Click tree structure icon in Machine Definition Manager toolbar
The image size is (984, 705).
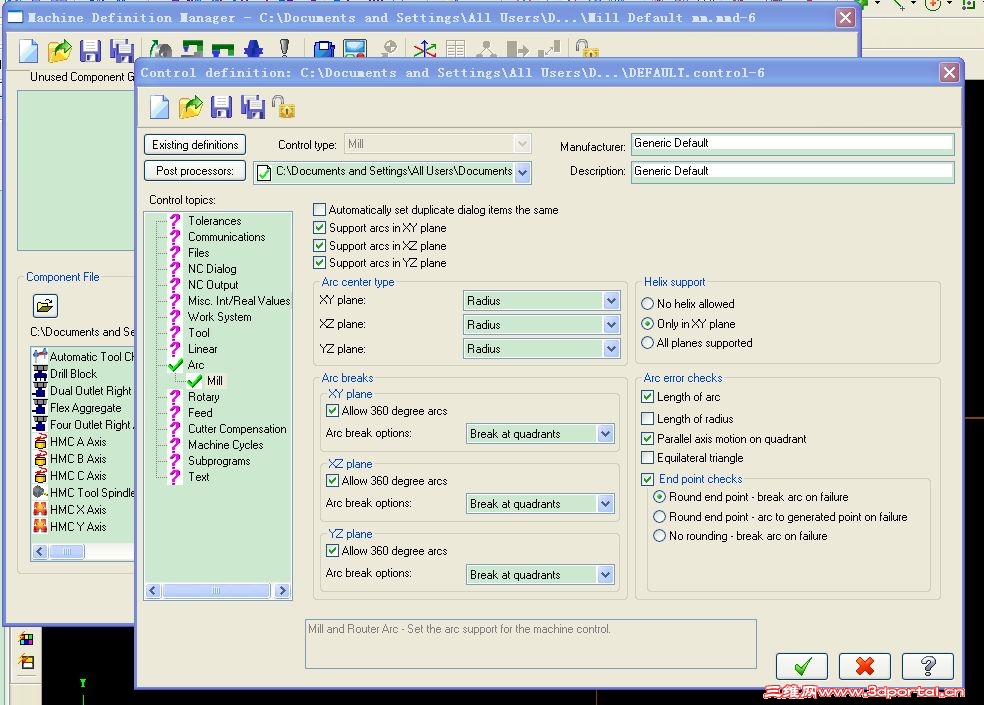[486, 49]
